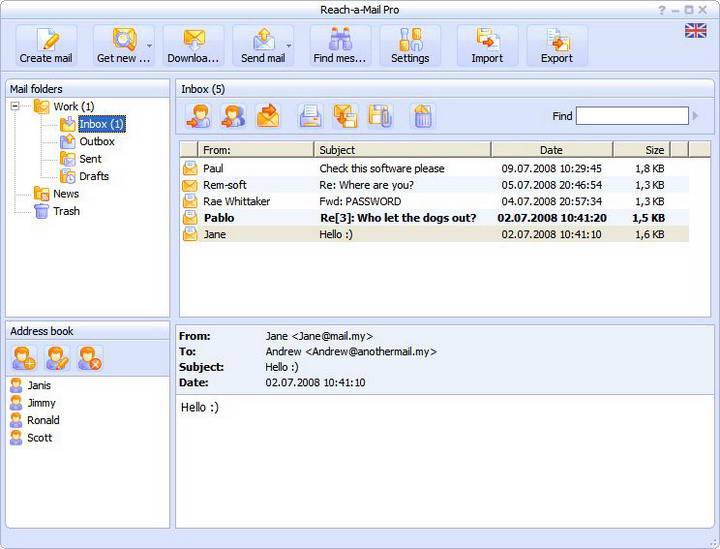Screen dimensions: 720x549
Task: Select the Rem-soft message row
Action: click(x=434, y=185)
